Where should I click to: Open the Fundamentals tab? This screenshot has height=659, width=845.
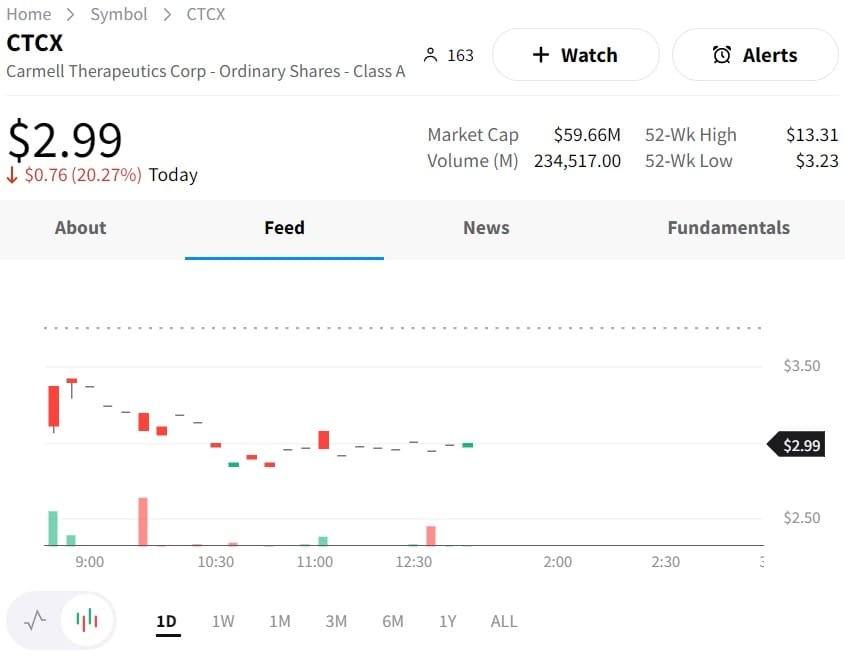[728, 228]
